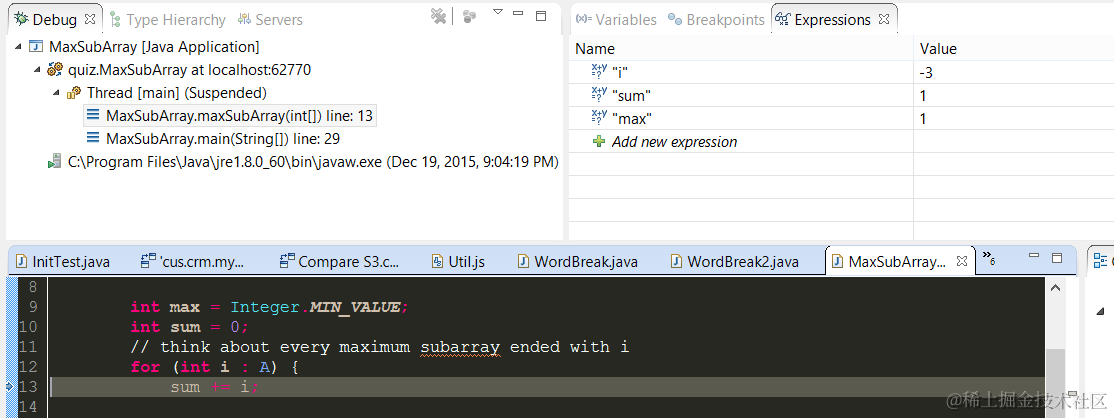This screenshot has height=418, width=1114.
Task: Select Thread [main] (Suspended) row
Action: pyautogui.click(x=177, y=92)
